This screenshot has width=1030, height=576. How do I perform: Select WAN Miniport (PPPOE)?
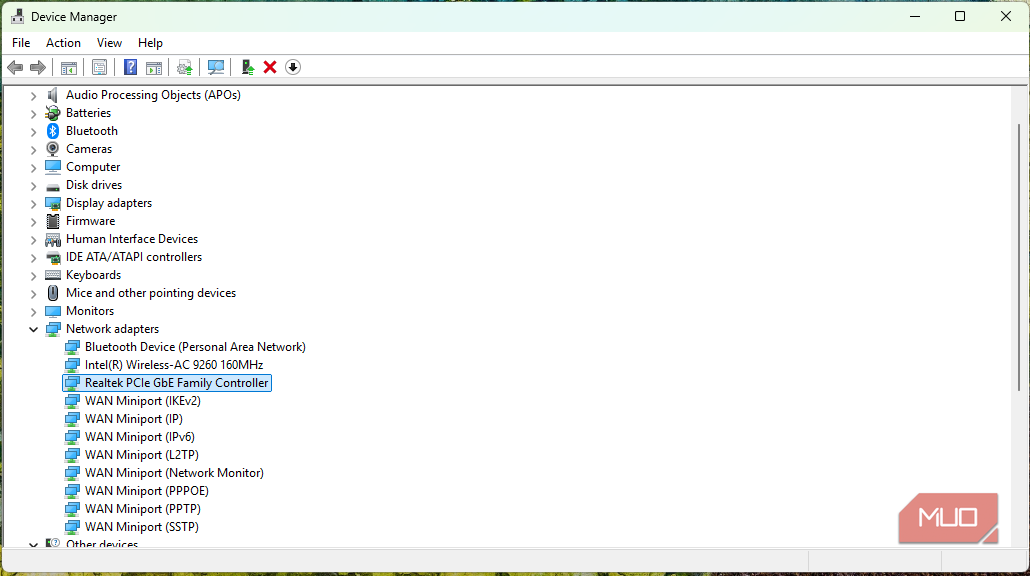[146, 491]
